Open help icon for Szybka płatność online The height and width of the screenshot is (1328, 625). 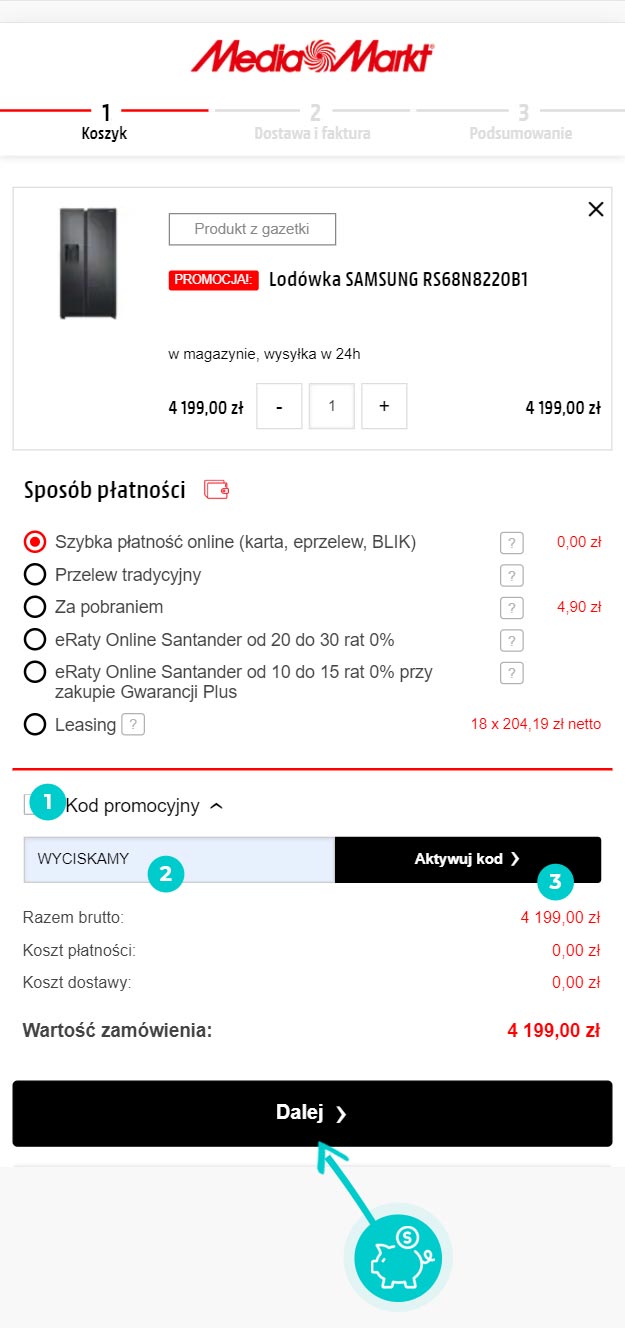[511, 543]
